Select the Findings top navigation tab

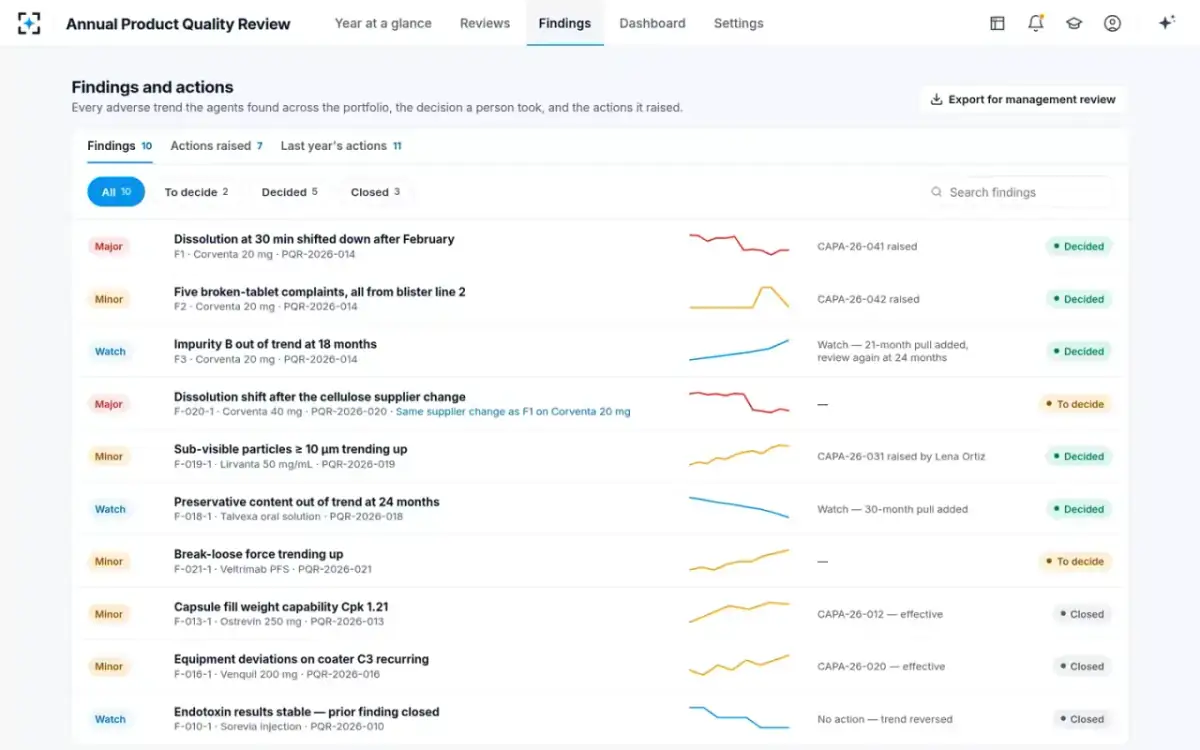click(565, 23)
